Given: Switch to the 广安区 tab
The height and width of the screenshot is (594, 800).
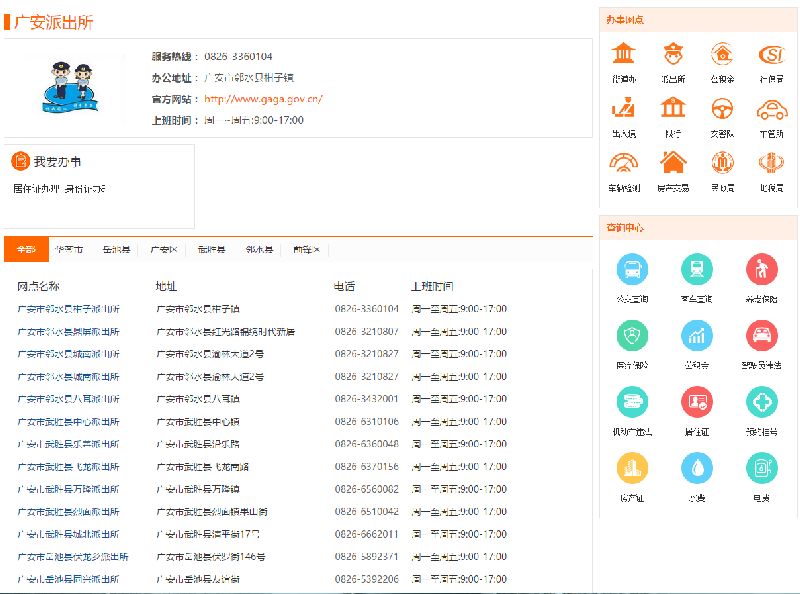Looking at the screenshot, I should pyautogui.click(x=164, y=249).
